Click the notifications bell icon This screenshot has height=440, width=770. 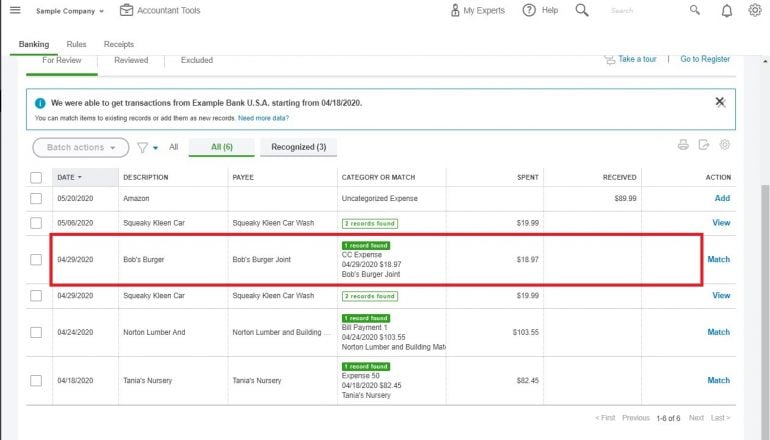(x=727, y=11)
